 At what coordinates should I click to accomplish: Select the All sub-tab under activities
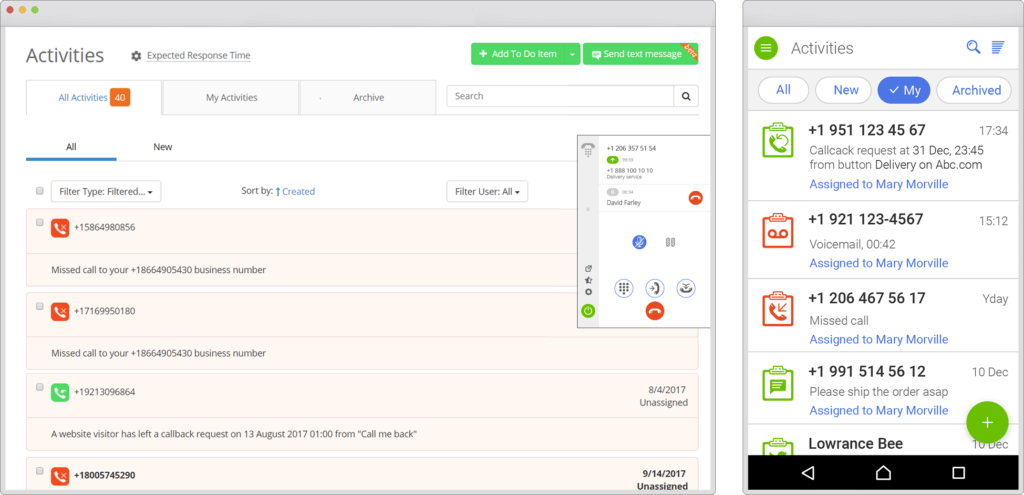point(71,147)
